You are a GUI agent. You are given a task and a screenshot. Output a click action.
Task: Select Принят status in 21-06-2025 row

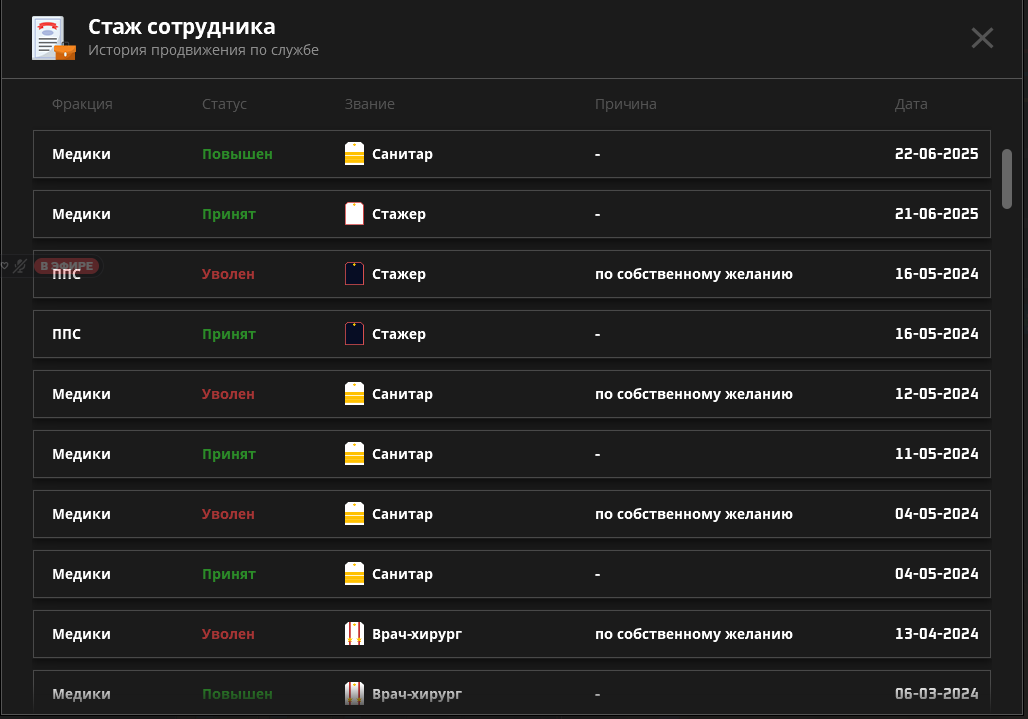tap(229, 214)
